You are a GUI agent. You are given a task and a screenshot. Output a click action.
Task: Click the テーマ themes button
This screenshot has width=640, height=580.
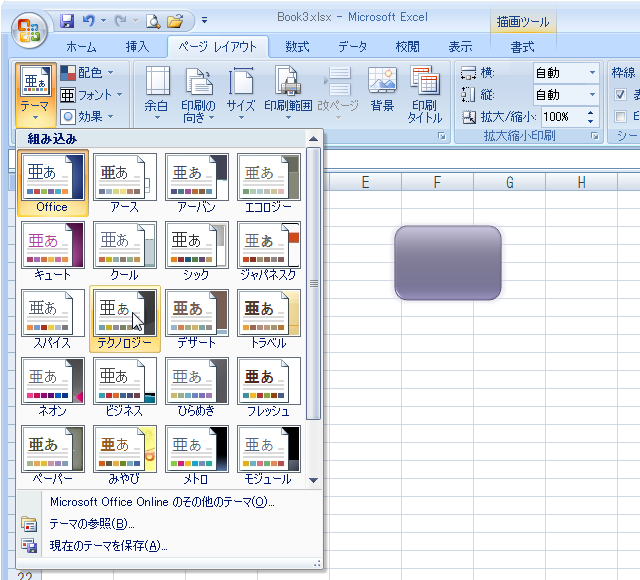point(35,94)
